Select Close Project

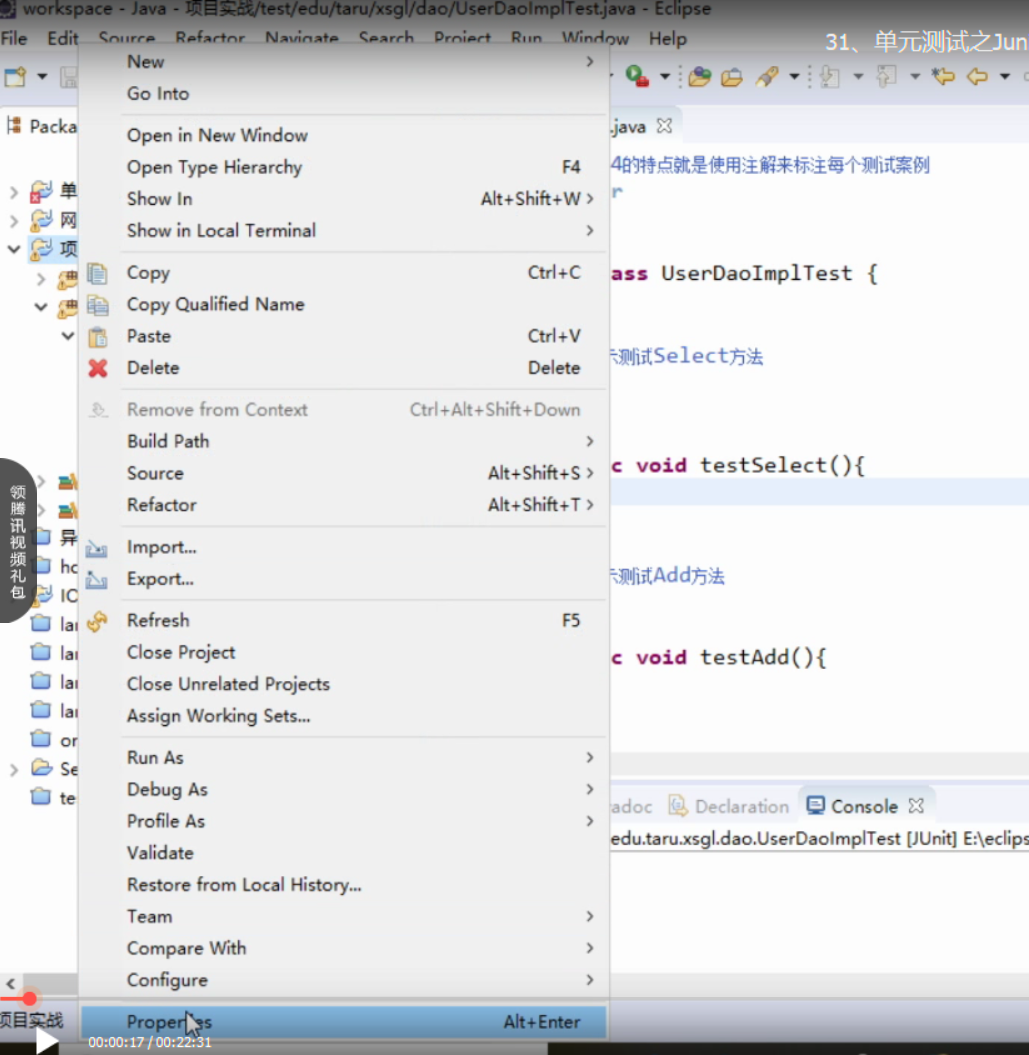[x=343, y=652]
